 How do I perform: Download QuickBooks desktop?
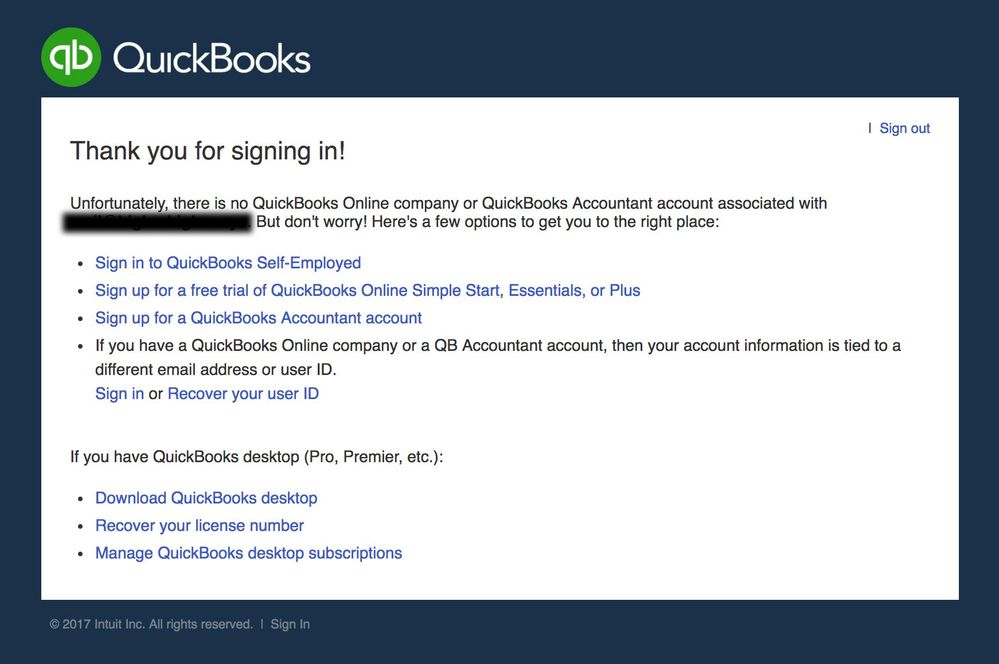(206, 498)
